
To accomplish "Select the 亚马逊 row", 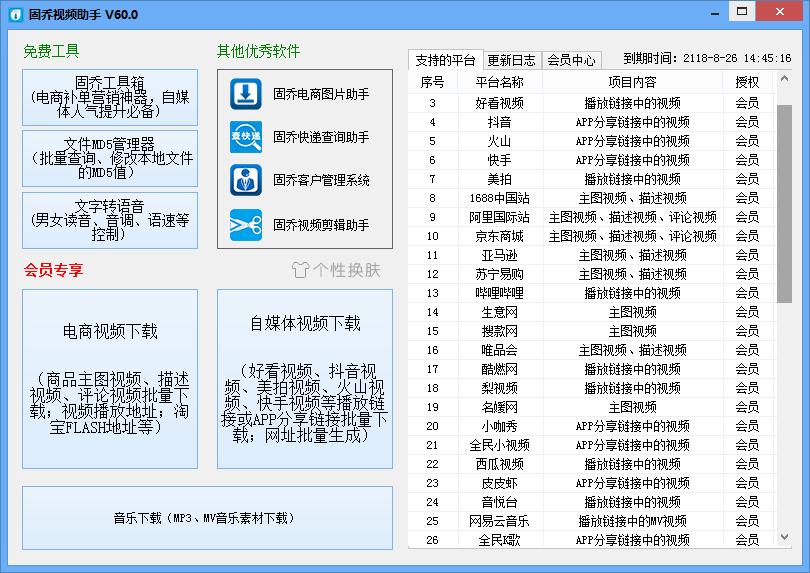I will click(591, 255).
